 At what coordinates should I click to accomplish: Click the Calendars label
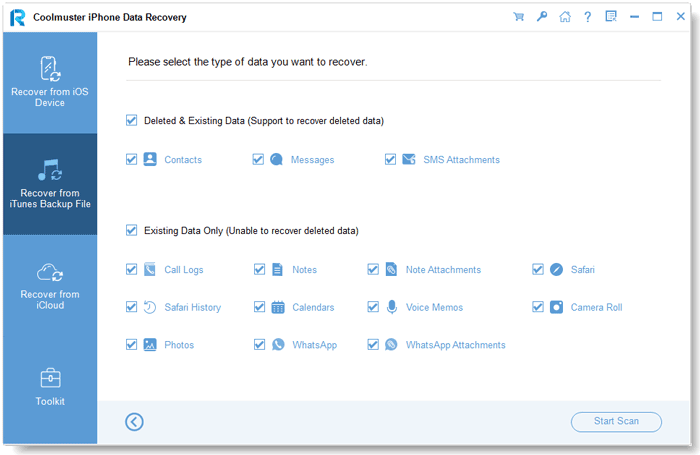(x=313, y=307)
